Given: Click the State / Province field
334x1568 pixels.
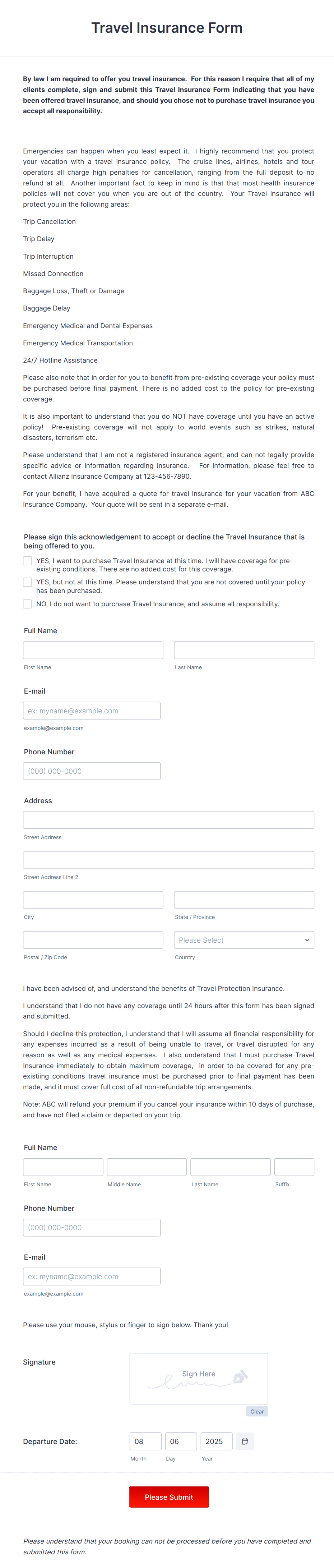Looking at the screenshot, I should click(x=243, y=900).
